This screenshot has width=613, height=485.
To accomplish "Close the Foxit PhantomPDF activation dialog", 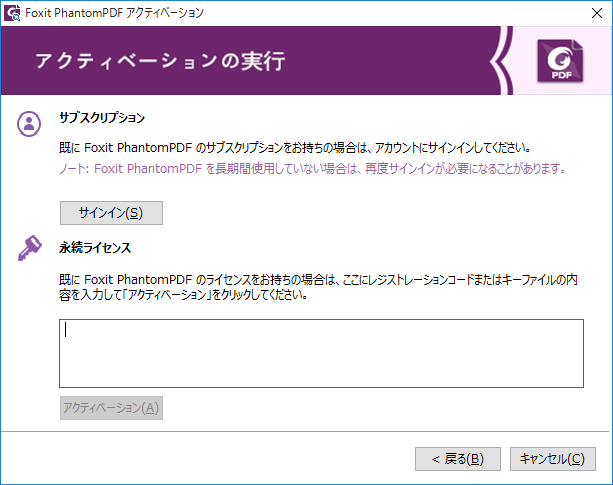I will [597, 13].
